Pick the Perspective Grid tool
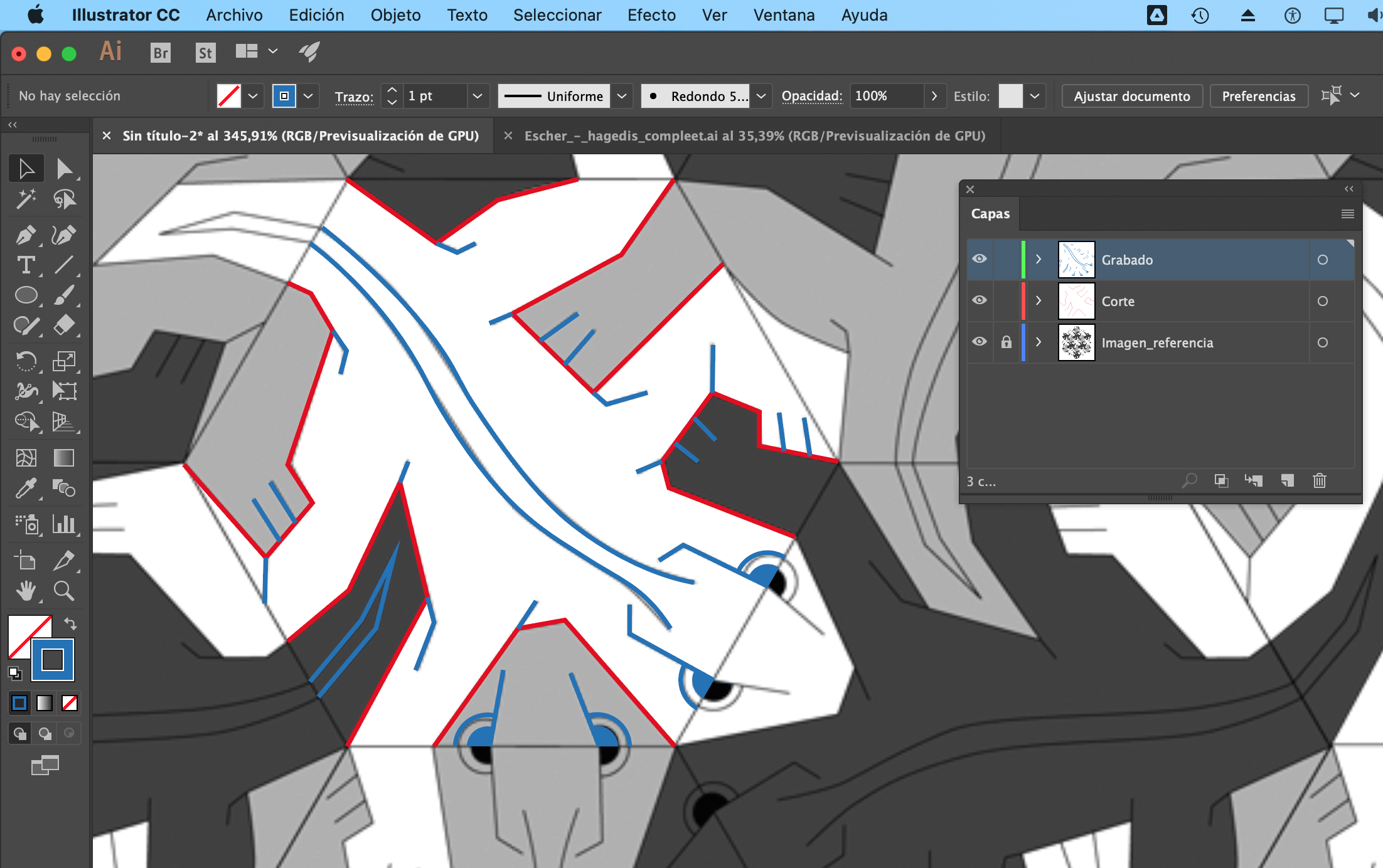This screenshot has height=868, width=1383. [64, 421]
